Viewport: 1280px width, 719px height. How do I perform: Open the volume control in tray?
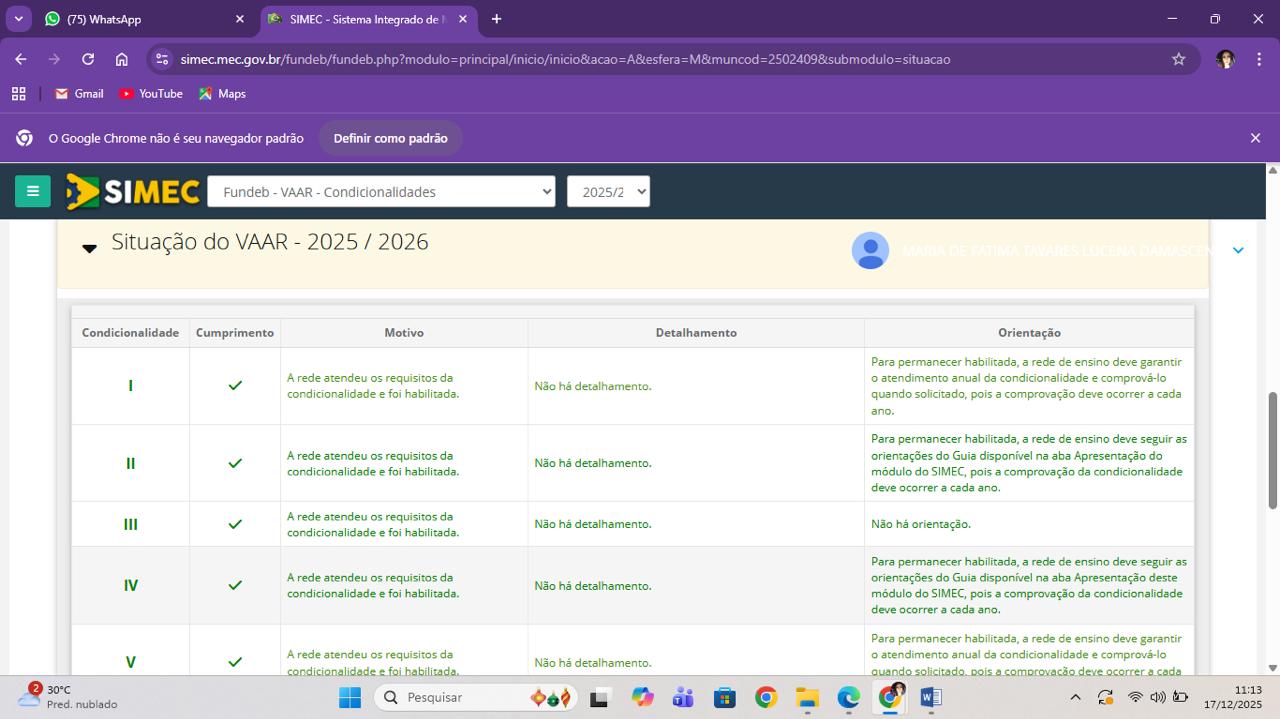click(x=1158, y=697)
